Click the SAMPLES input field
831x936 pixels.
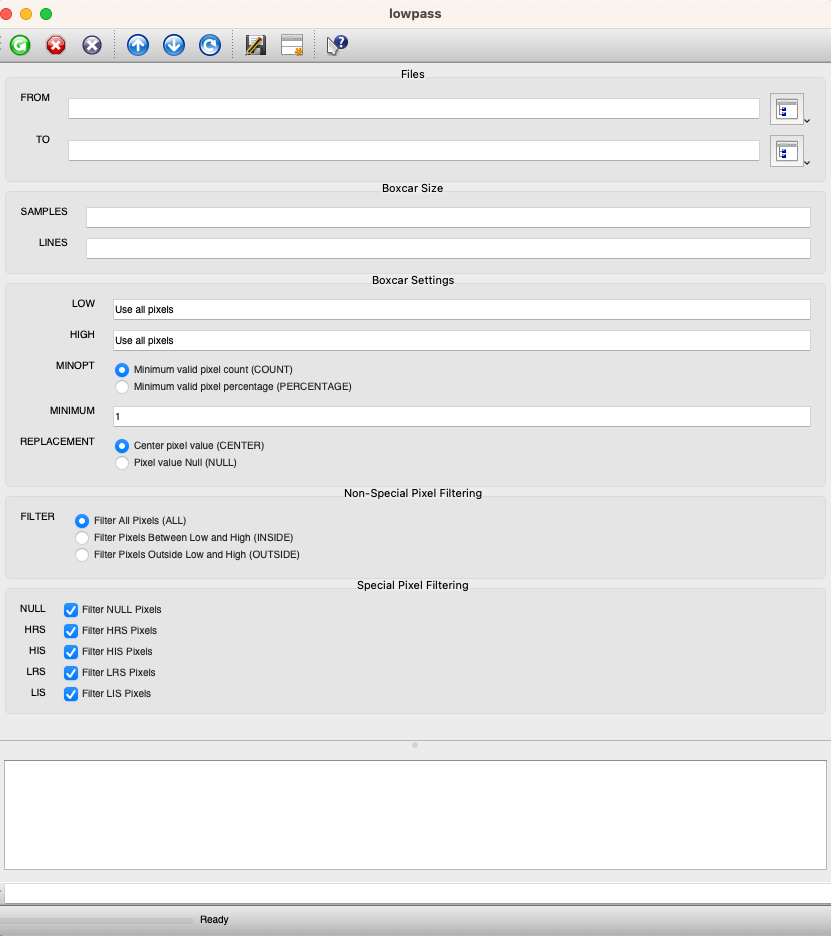click(x=447, y=218)
